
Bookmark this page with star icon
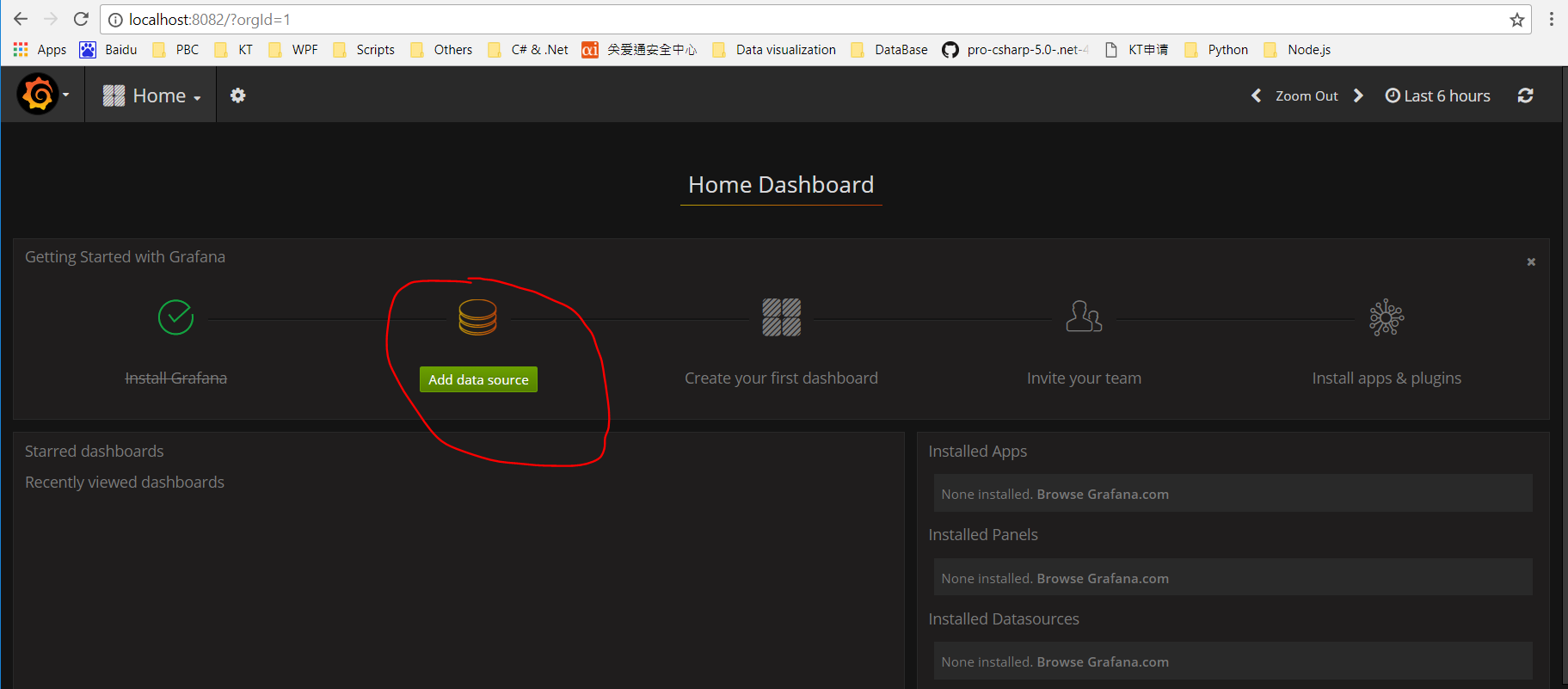pyautogui.click(x=1516, y=19)
